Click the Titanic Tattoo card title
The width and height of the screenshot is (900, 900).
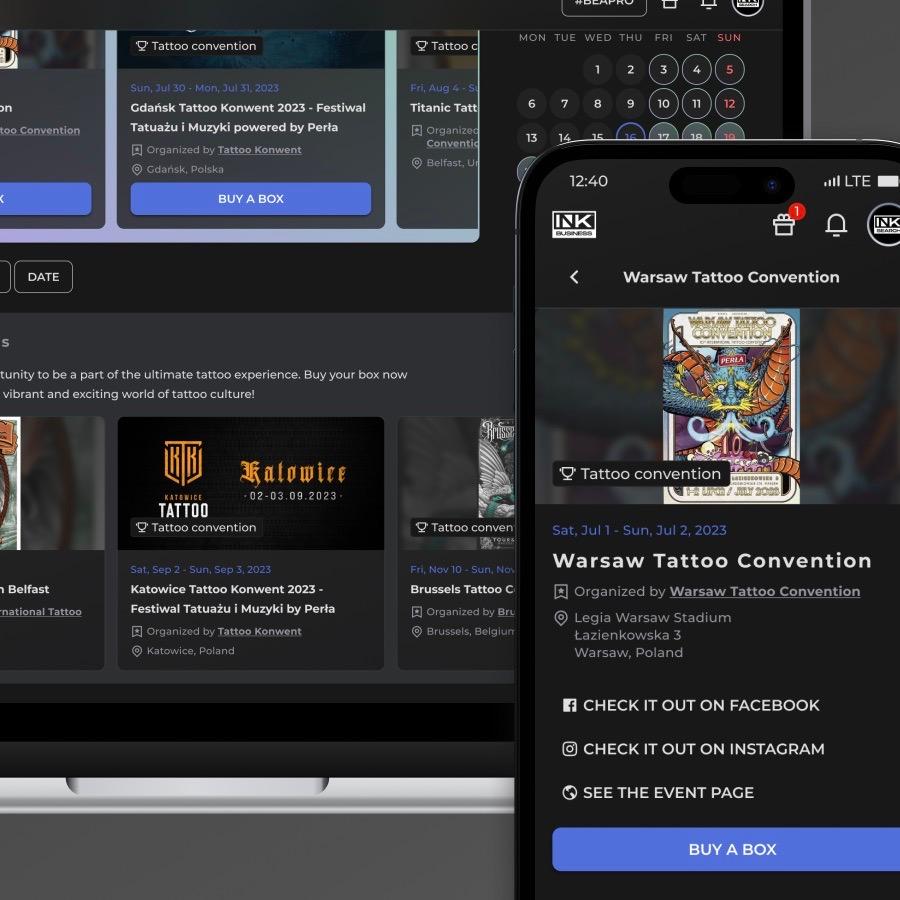coord(444,107)
